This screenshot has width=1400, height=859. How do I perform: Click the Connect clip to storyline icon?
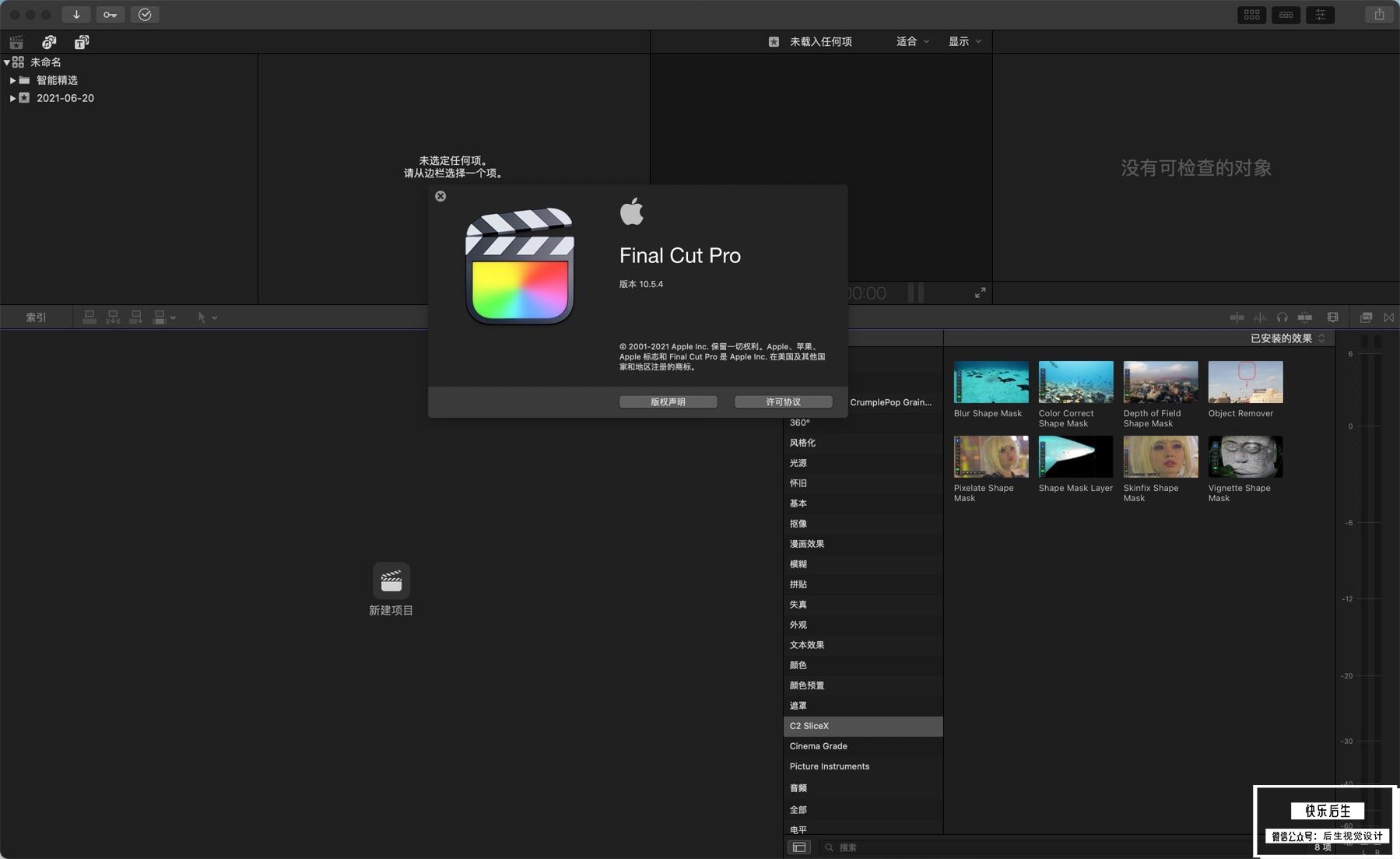coord(89,317)
